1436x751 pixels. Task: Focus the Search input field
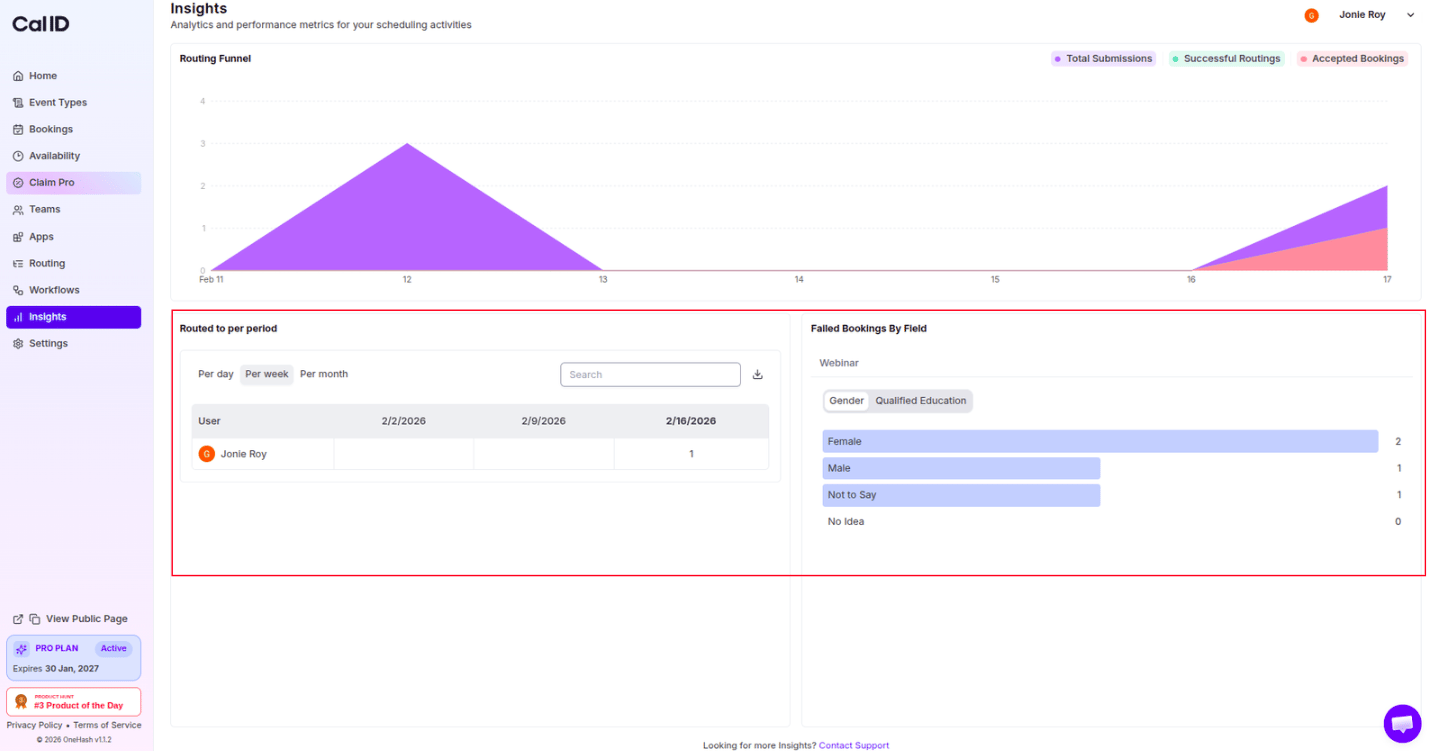click(x=650, y=375)
